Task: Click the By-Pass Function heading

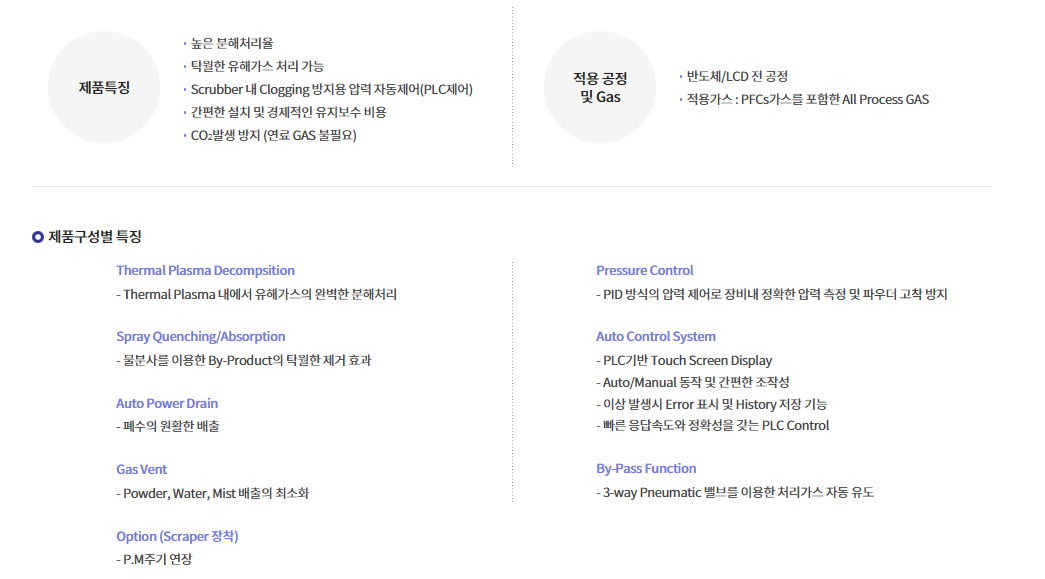Action: pos(646,468)
